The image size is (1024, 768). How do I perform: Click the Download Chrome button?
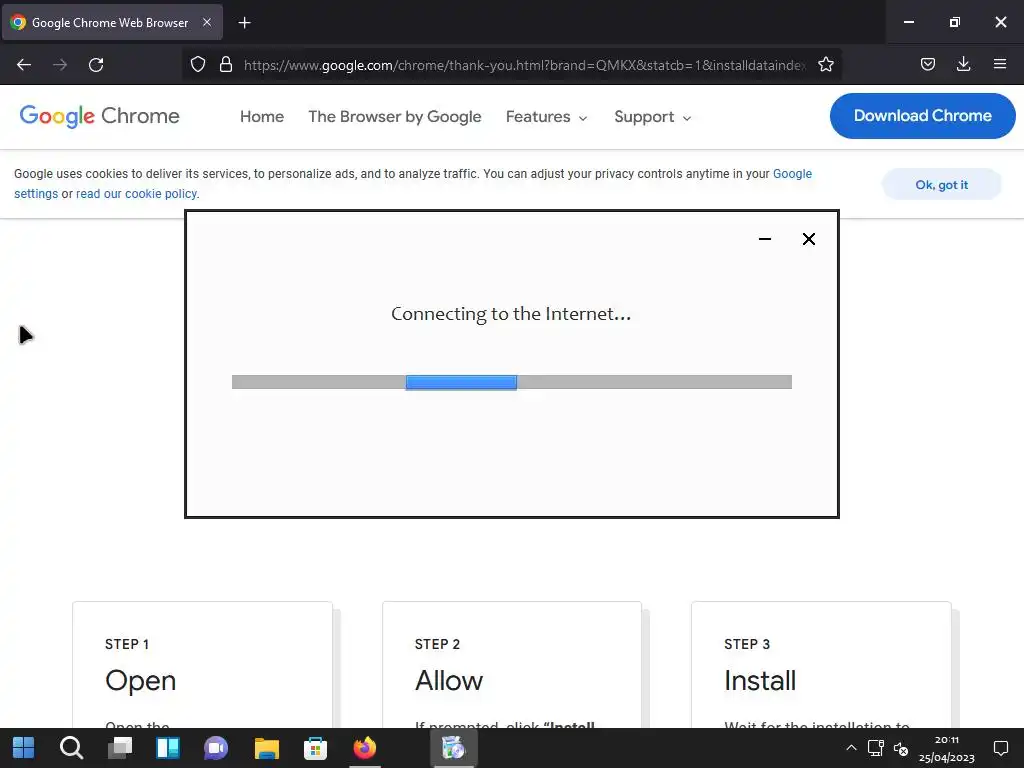point(922,116)
